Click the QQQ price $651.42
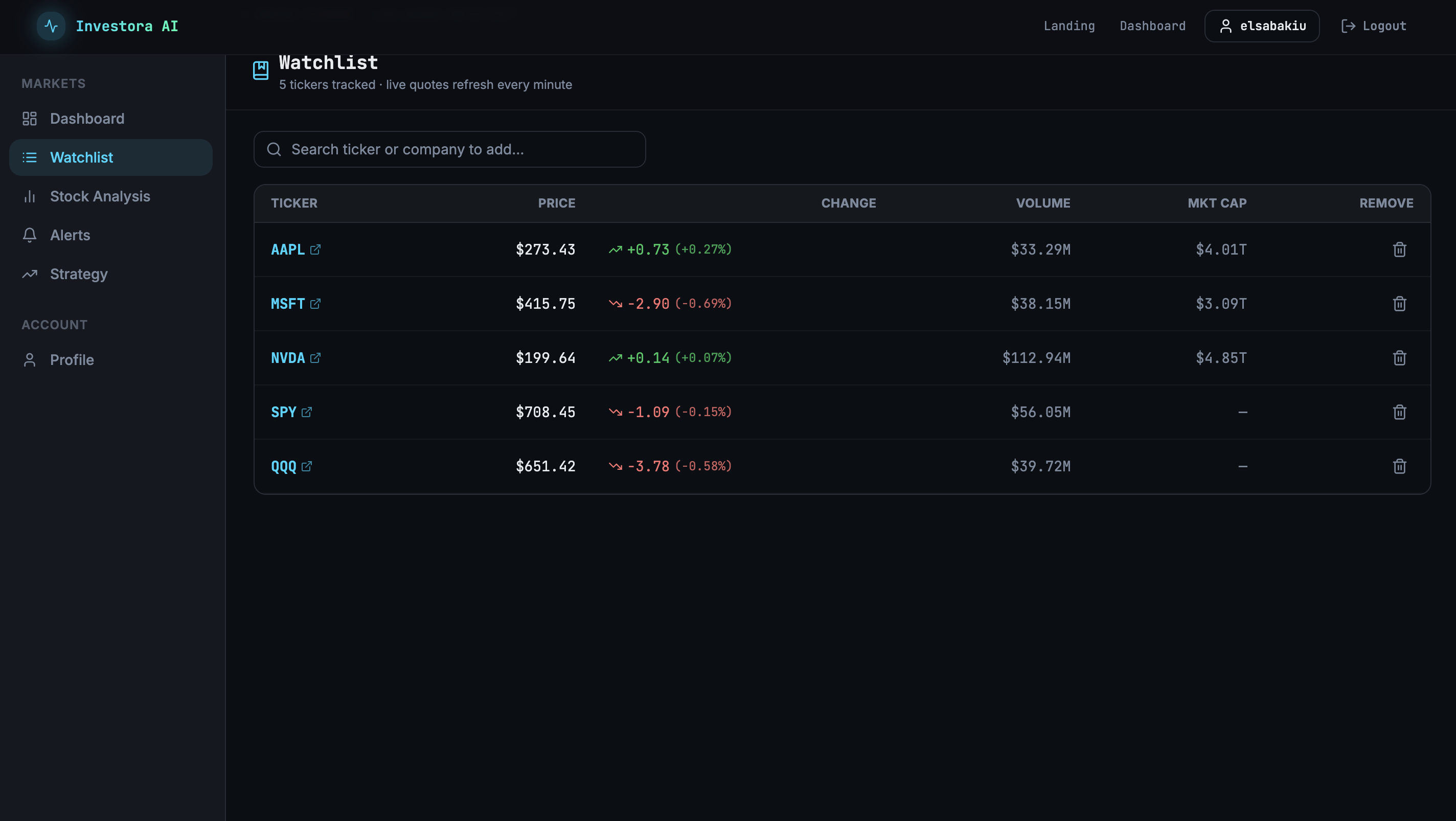The image size is (1456, 821). (x=545, y=467)
